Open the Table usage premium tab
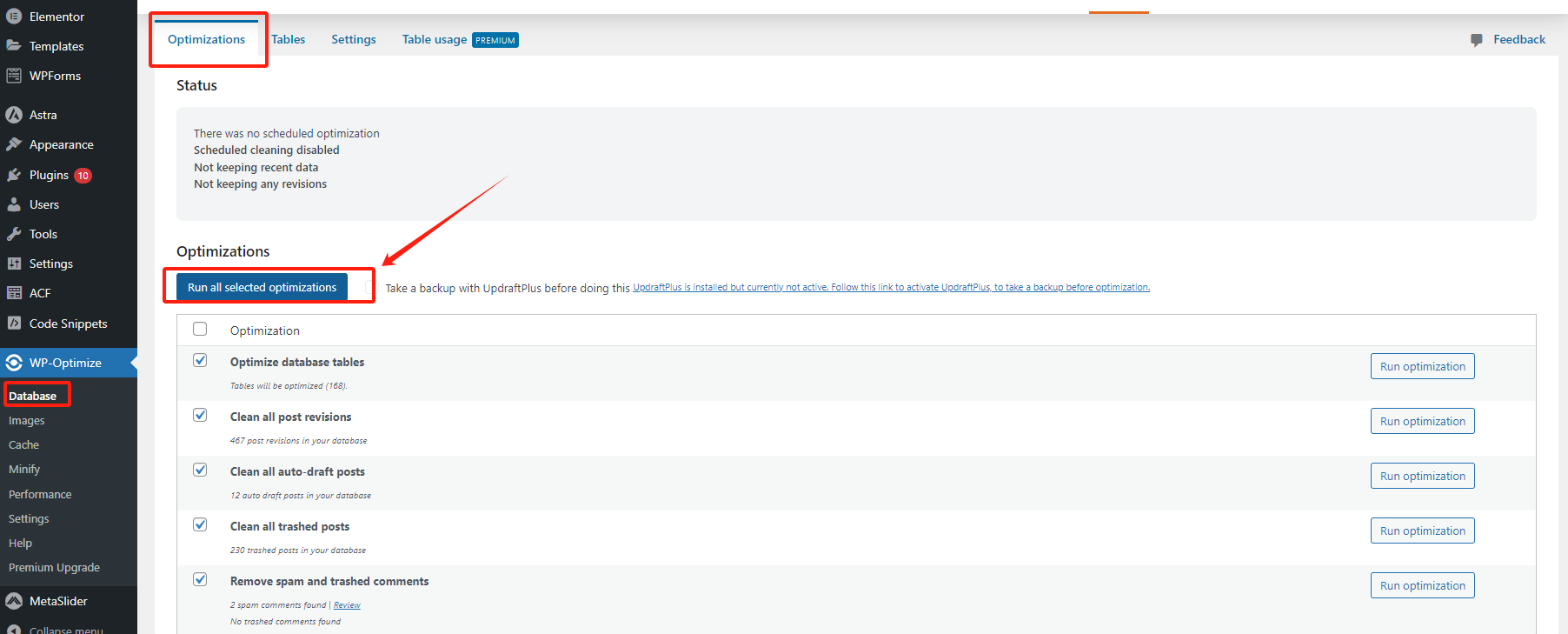The height and width of the screenshot is (634, 1568). tap(460, 39)
